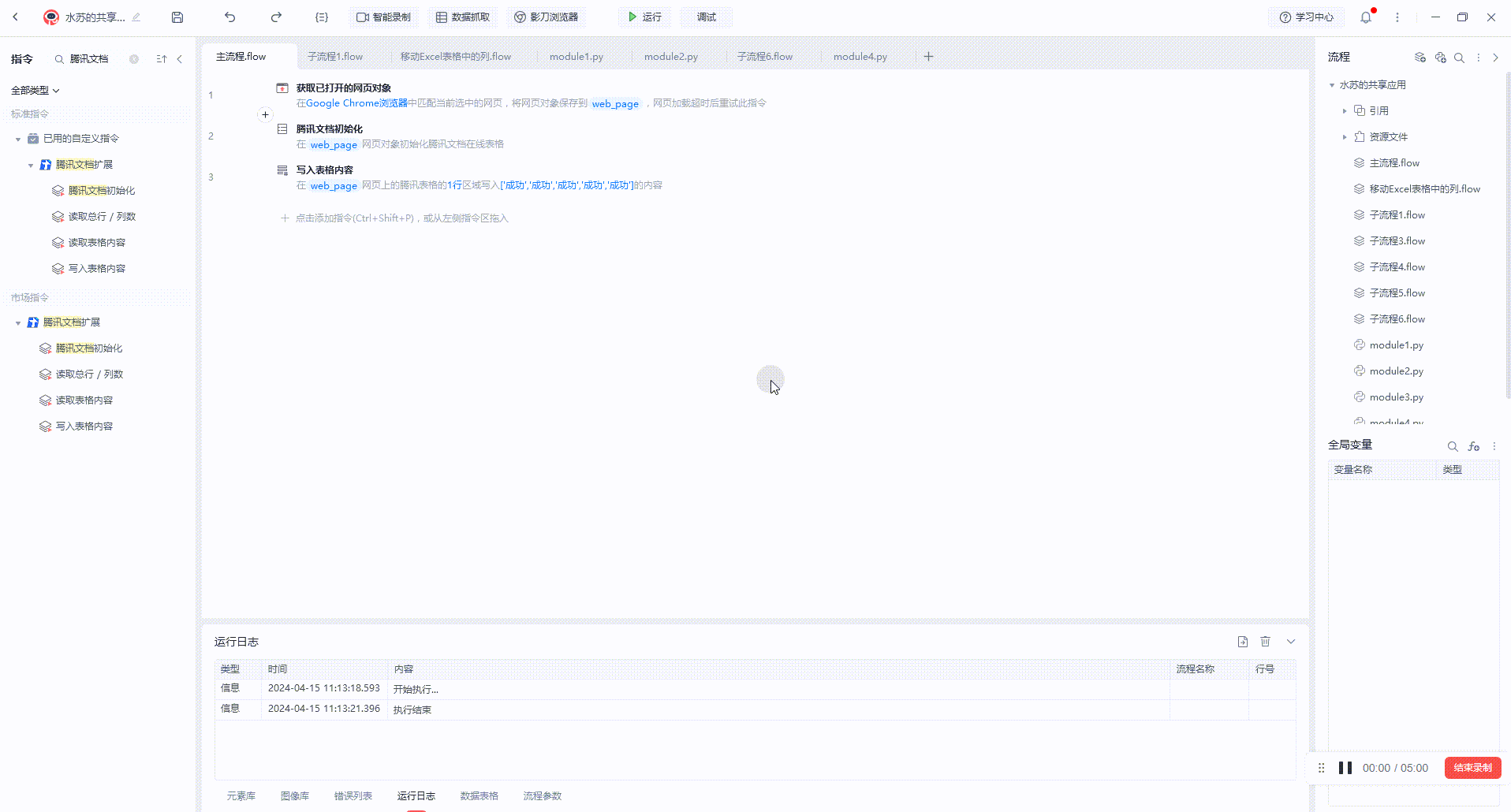Expand the 引用 tree node

pos(1345,111)
